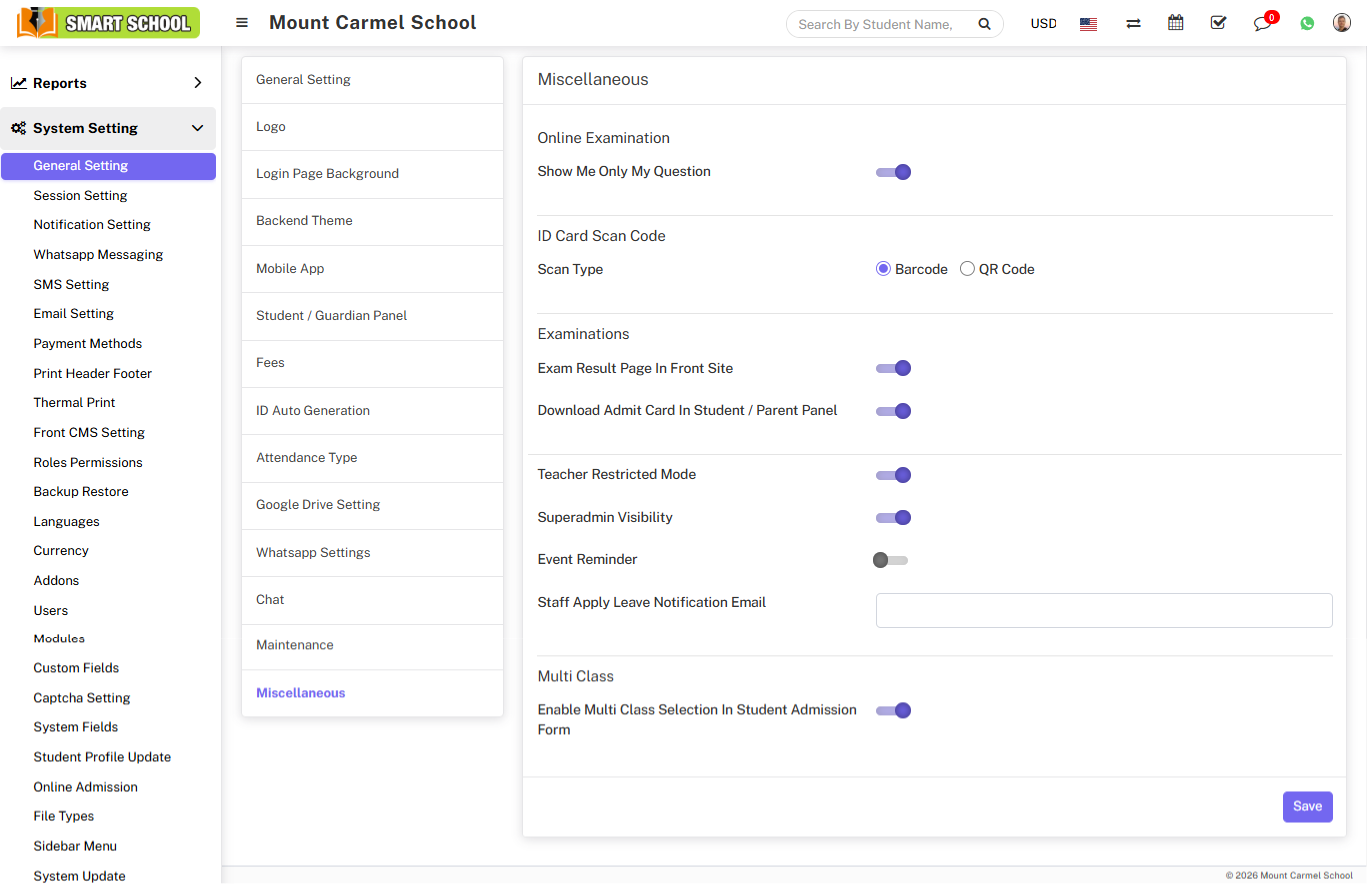Viewport: 1367px width, 885px height.
Task: Expand the Reports sidebar menu
Action: 108,83
